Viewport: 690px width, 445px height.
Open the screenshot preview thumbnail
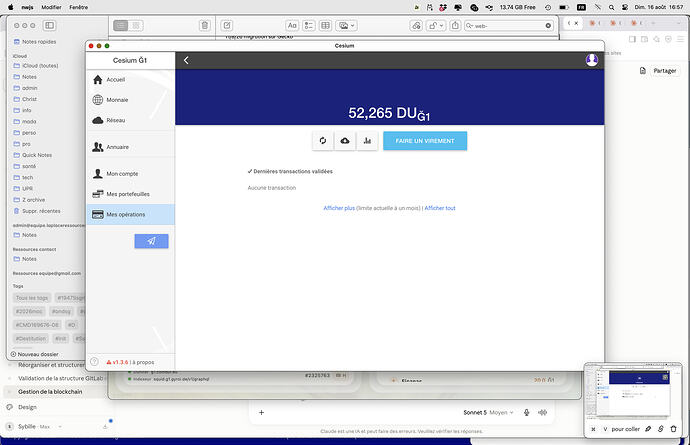[x=633, y=391]
